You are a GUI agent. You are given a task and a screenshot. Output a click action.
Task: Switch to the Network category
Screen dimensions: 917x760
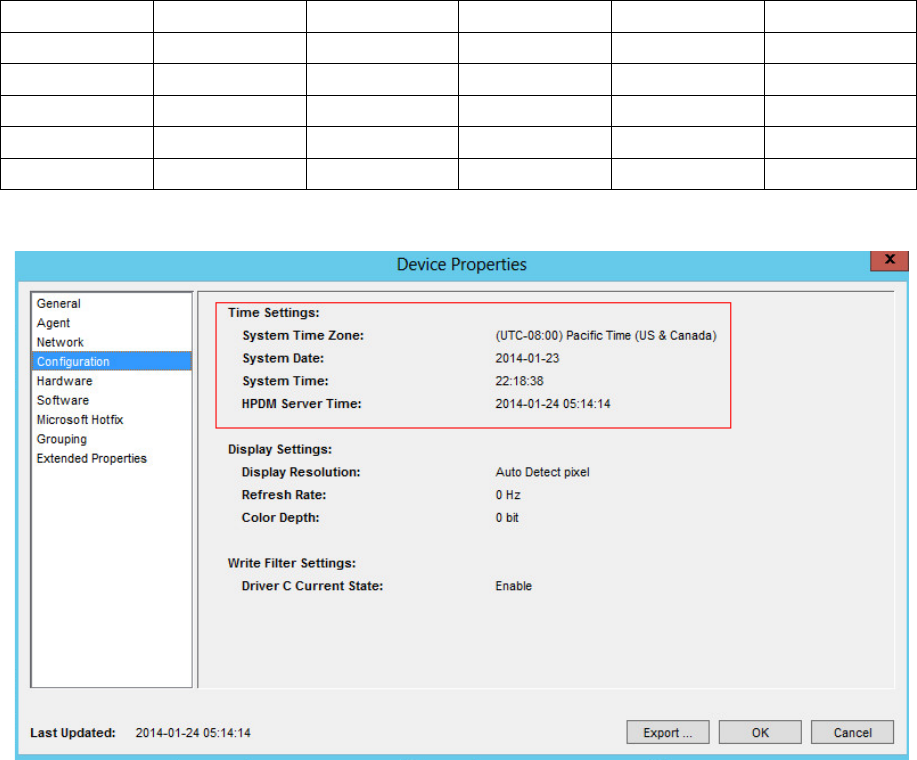[60, 342]
